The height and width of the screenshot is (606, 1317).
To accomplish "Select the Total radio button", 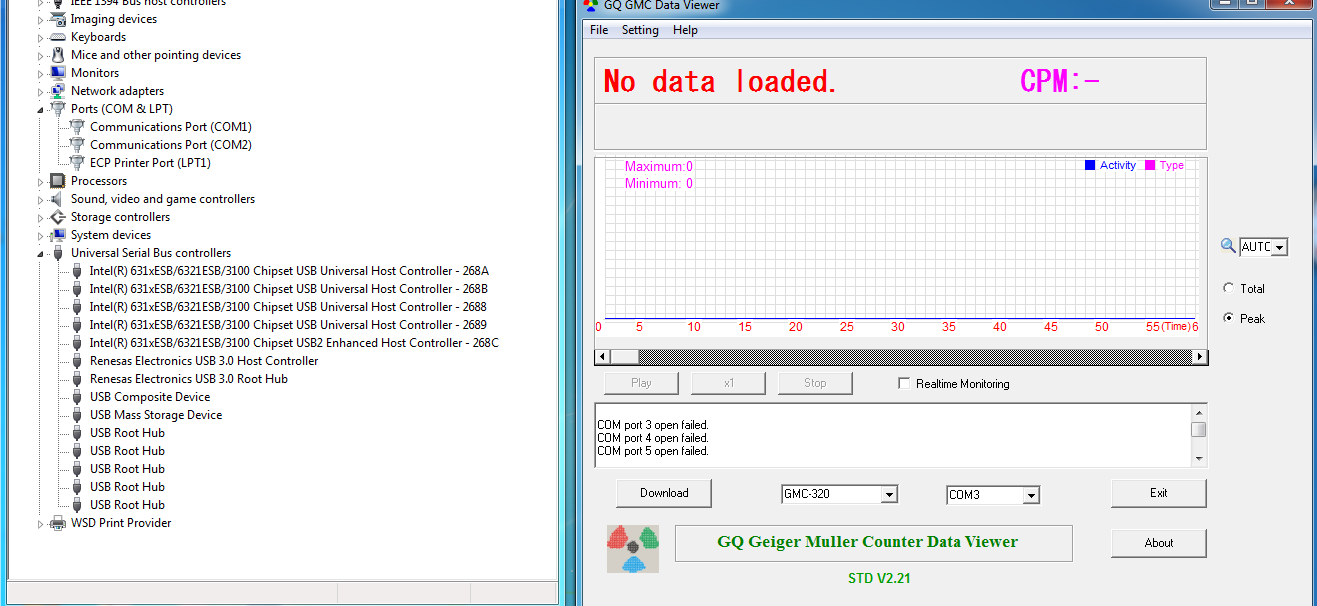I will [1229, 288].
